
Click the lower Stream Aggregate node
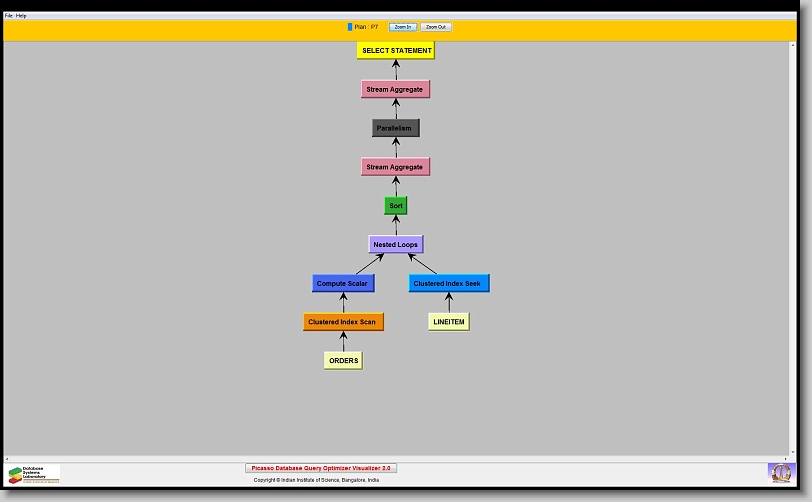click(x=395, y=167)
